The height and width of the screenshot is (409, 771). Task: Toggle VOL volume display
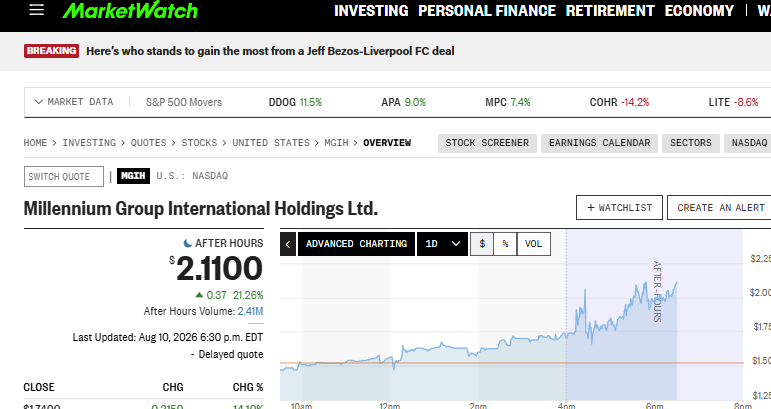pyautogui.click(x=534, y=244)
